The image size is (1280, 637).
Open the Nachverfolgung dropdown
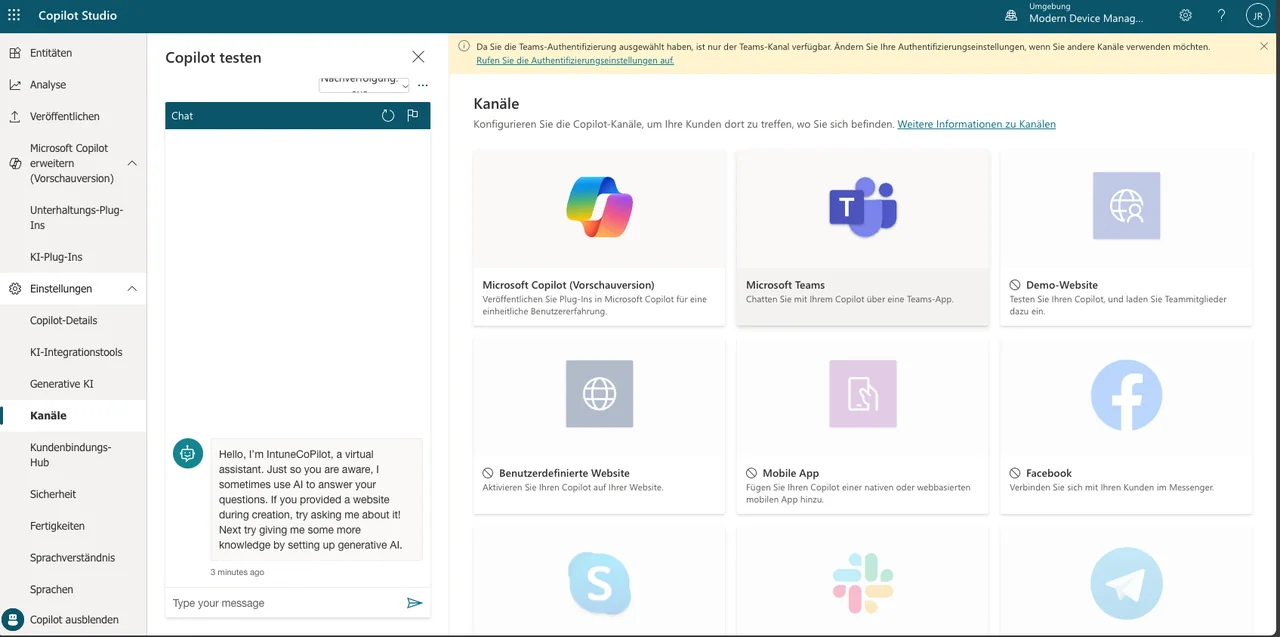[364, 84]
